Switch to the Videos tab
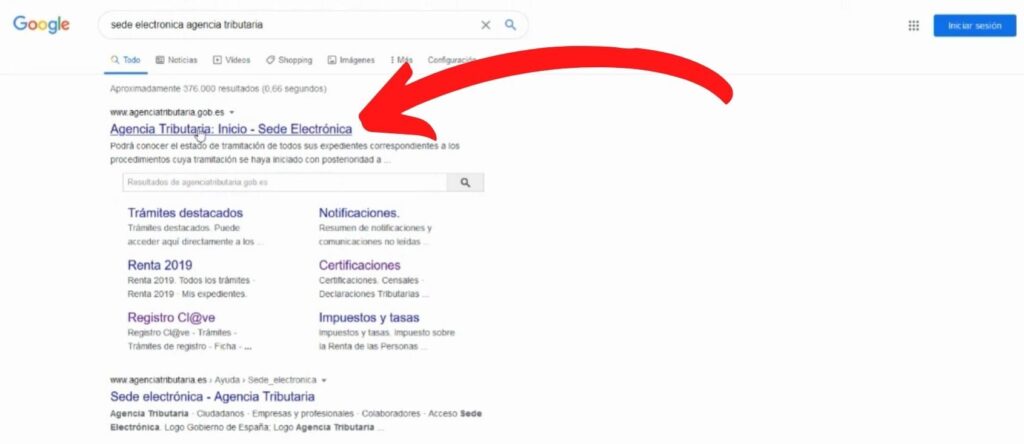 (x=232, y=59)
